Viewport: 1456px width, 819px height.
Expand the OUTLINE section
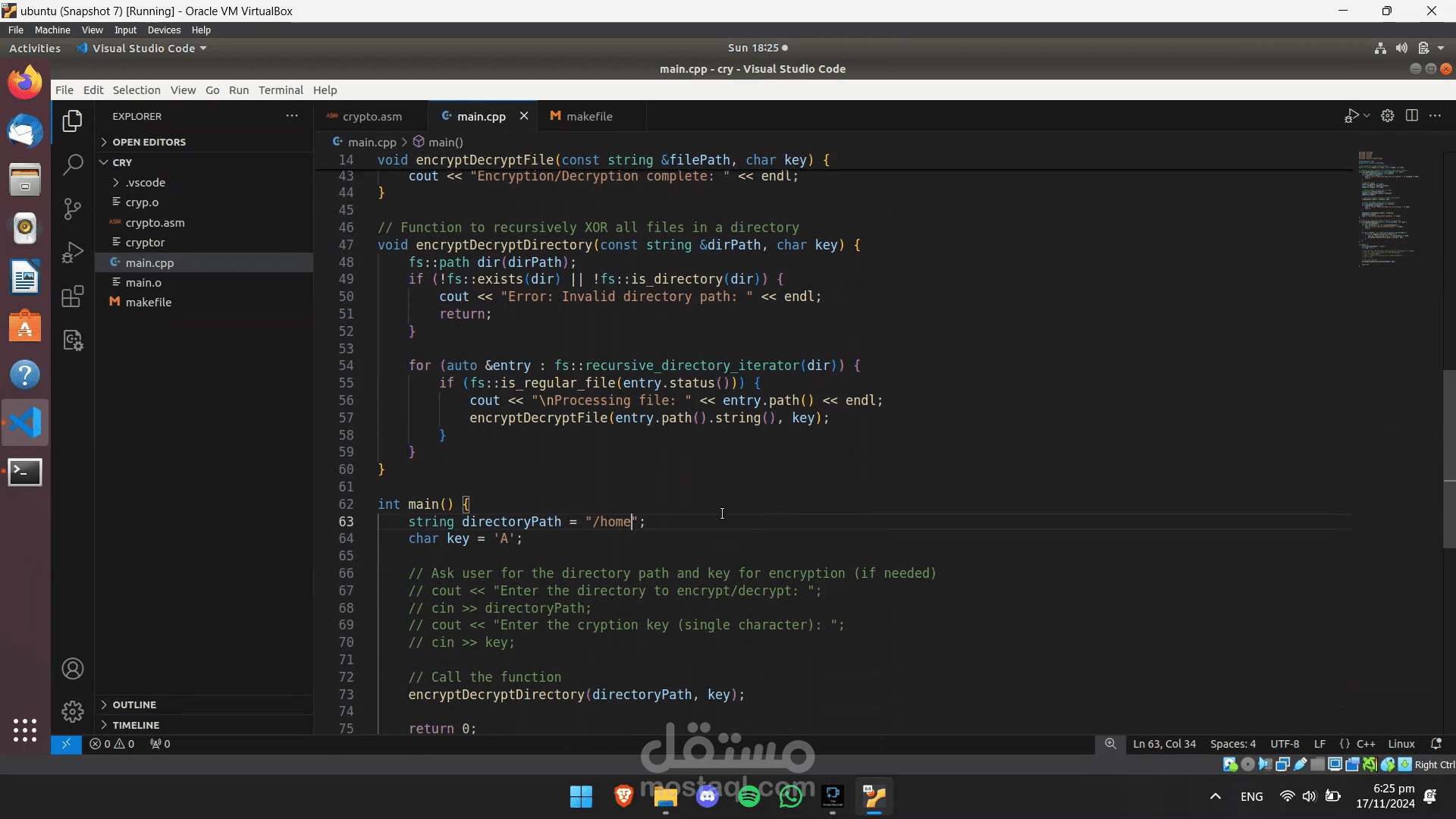(134, 704)
